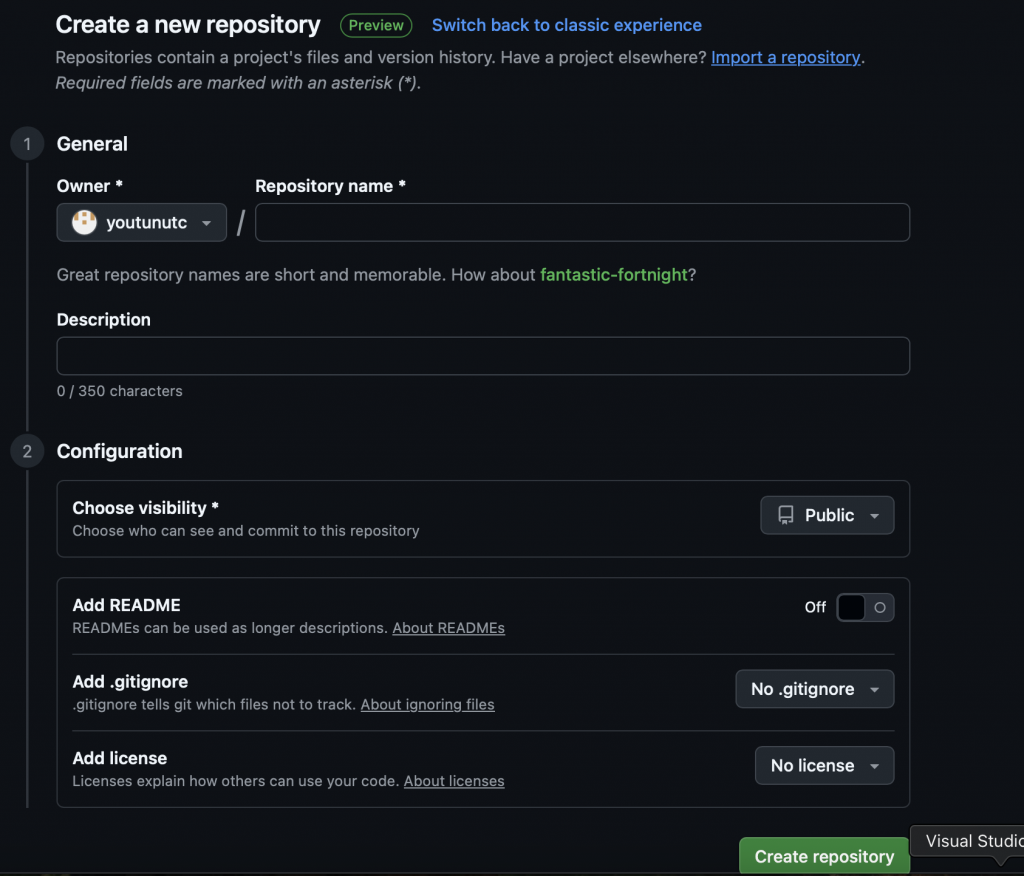This screenshot has width=1024, height=876.
Task: Open the About licenses link
Action: [x=454, y=781]
